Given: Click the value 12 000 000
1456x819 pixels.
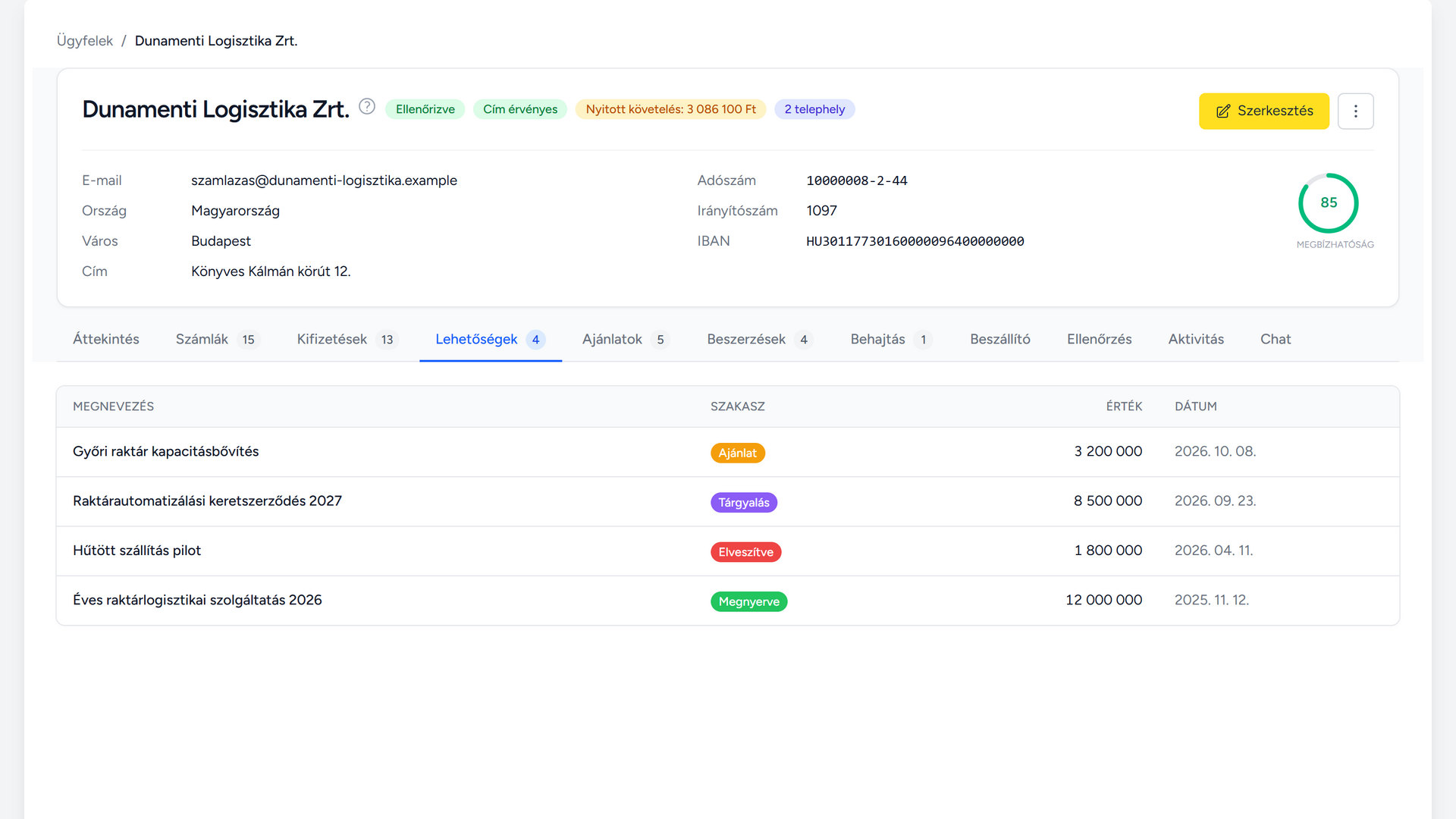Looking at the screenshot, I should pyautogui.click(x=1103, y=601).
